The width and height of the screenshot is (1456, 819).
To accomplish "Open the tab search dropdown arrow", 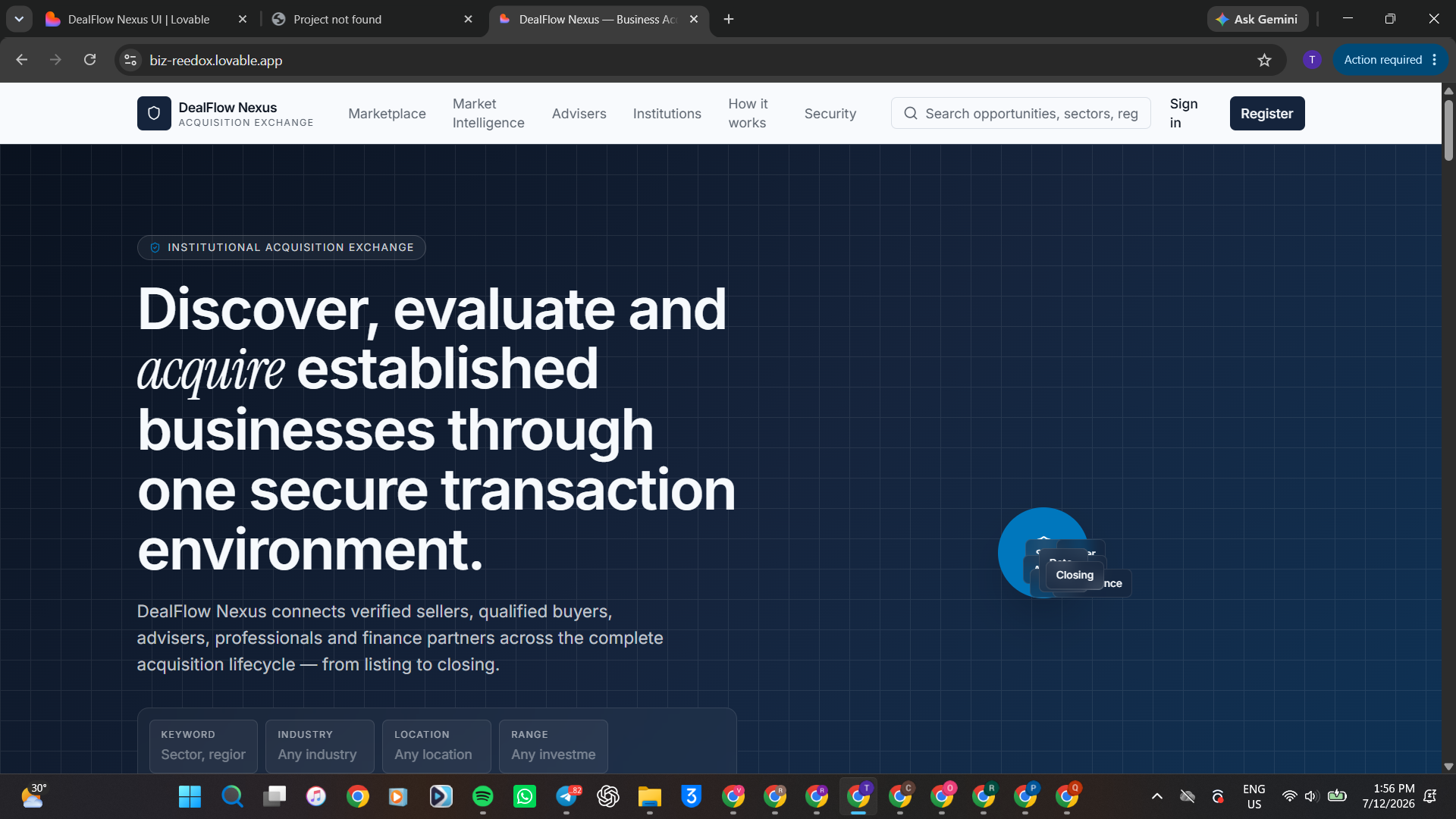I will (19, 19).
